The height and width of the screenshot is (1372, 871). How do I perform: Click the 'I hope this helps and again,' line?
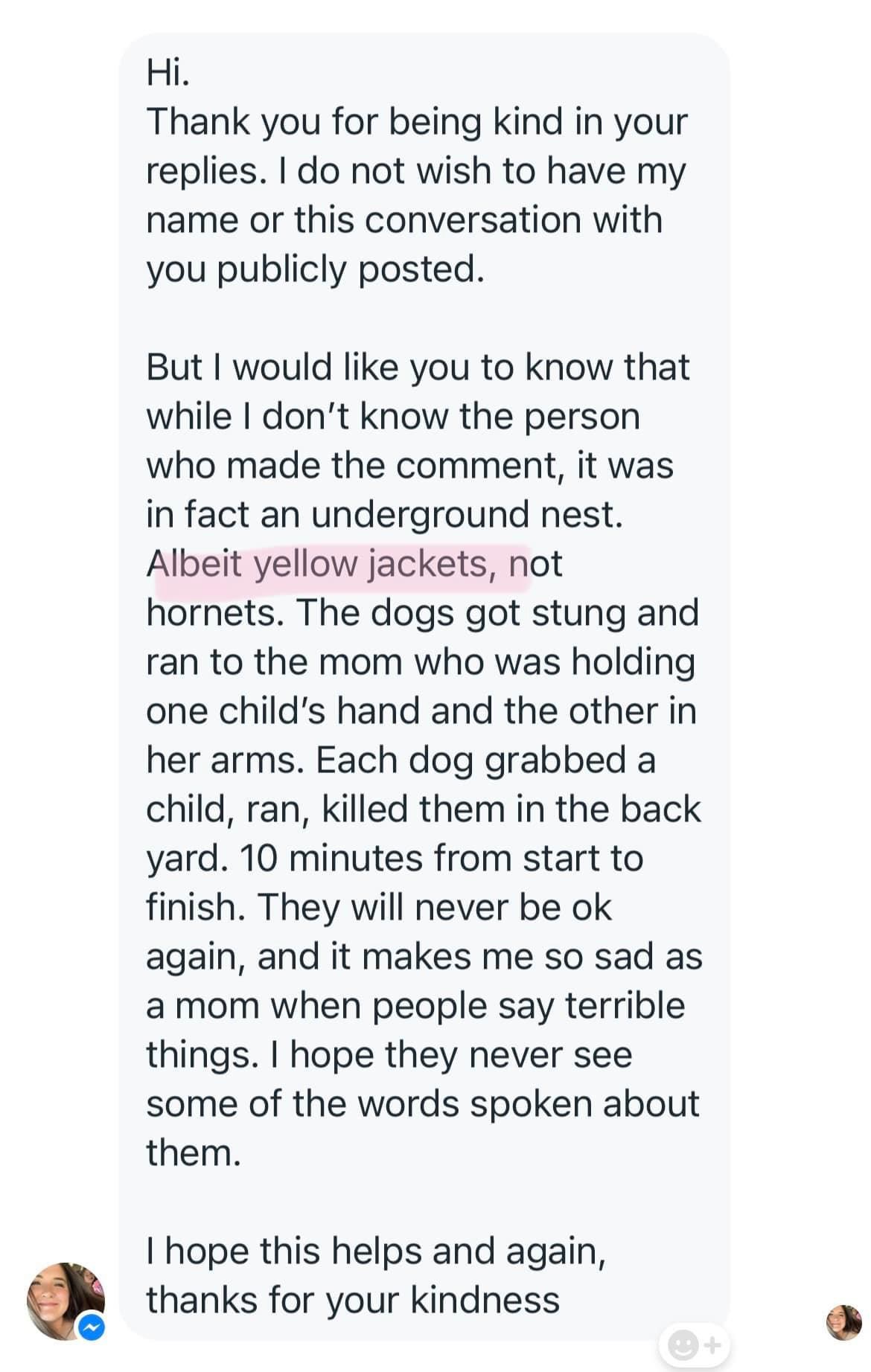click(x=376, y=1251)
